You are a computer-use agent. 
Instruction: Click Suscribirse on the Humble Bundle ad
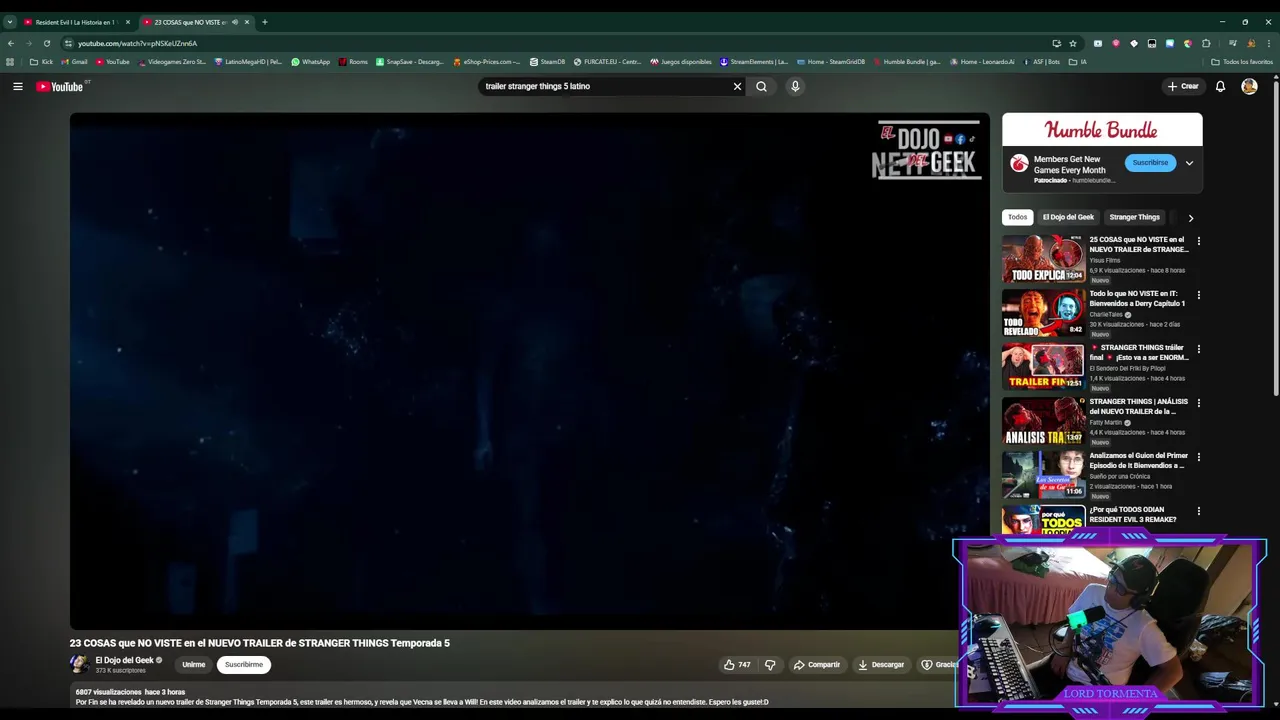click(x=1150, y=163)
